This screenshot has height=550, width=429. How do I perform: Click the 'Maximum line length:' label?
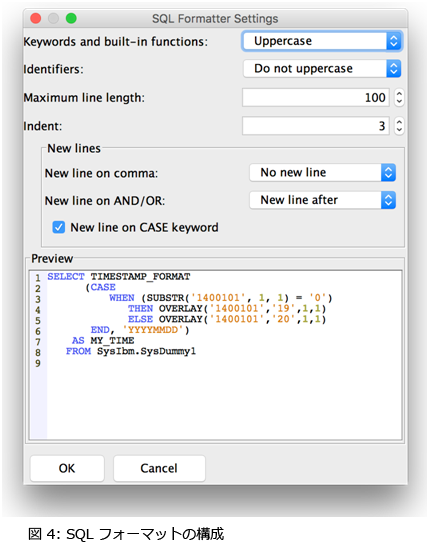[84, 98]
